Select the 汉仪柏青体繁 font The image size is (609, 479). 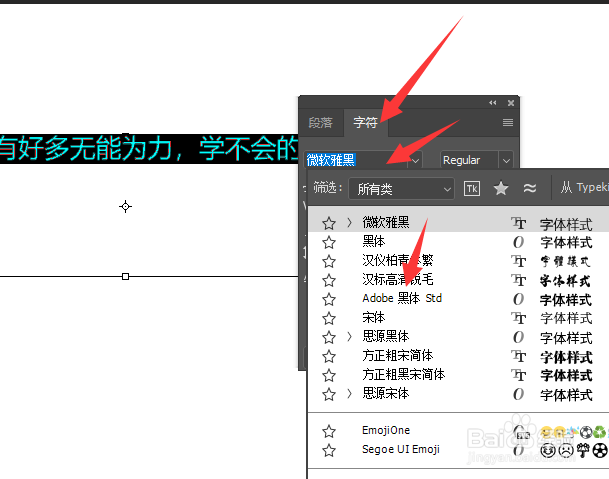coord(398,260)
